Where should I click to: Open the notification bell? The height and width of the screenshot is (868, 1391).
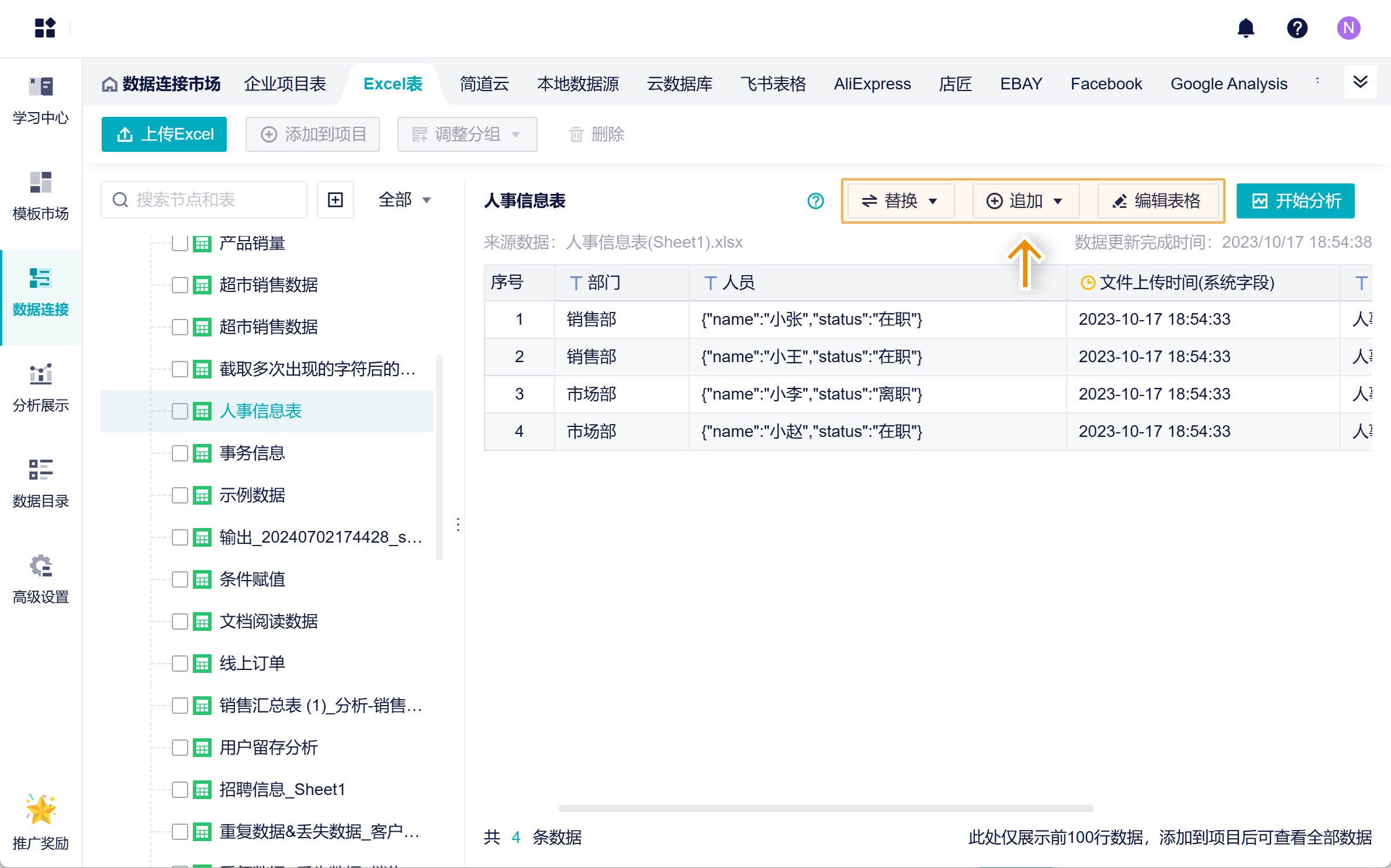point(1246,28)
